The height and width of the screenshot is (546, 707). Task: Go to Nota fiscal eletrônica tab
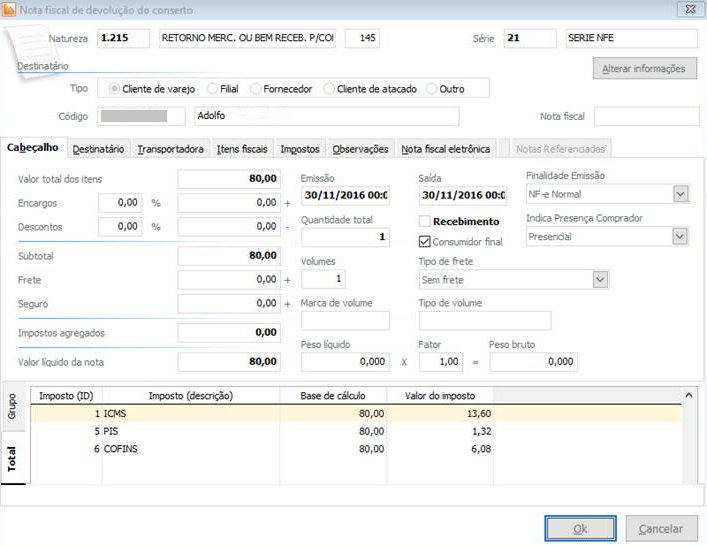click(445, 149)
